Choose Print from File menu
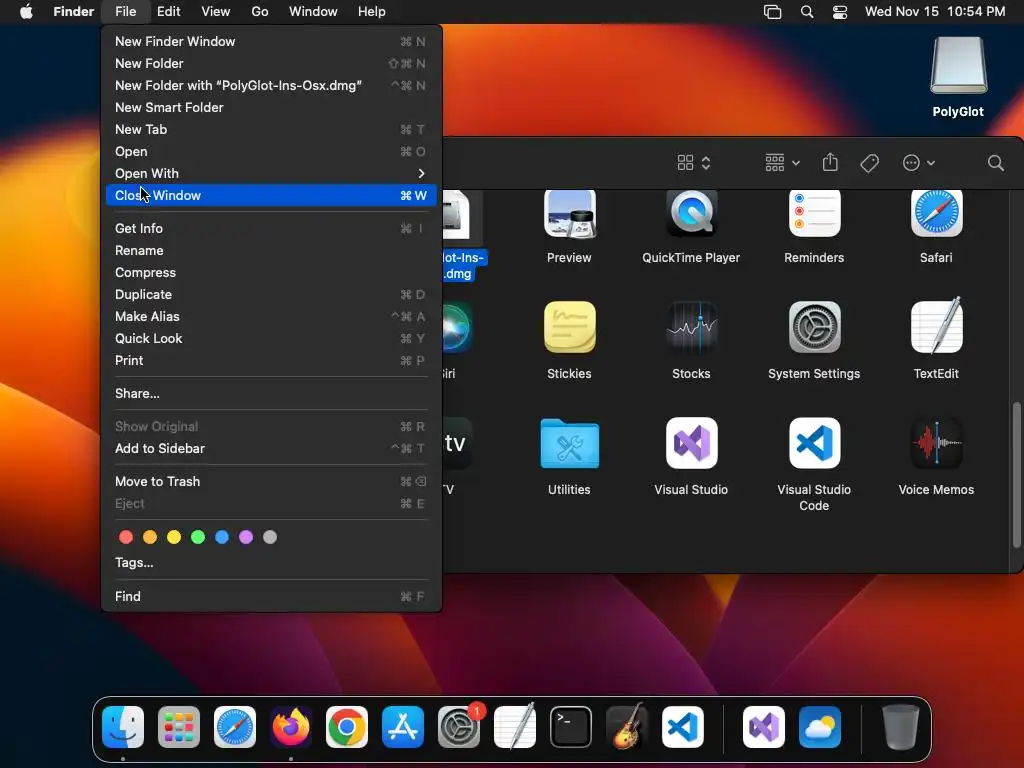Image resolution: width=1024 pixels, height=768 pixels. pyautogui.click(x=271, y=360)
